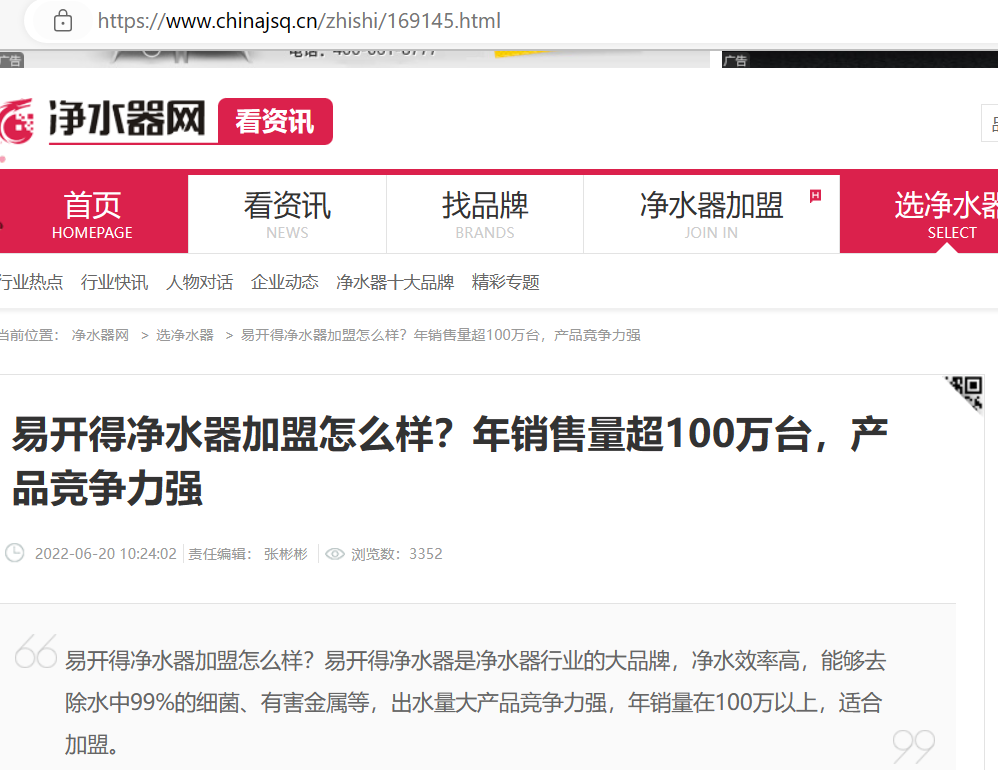Go to 行业快讯 sub-navigation link
This screenshot has height=770, width=998.
point(115,282)
